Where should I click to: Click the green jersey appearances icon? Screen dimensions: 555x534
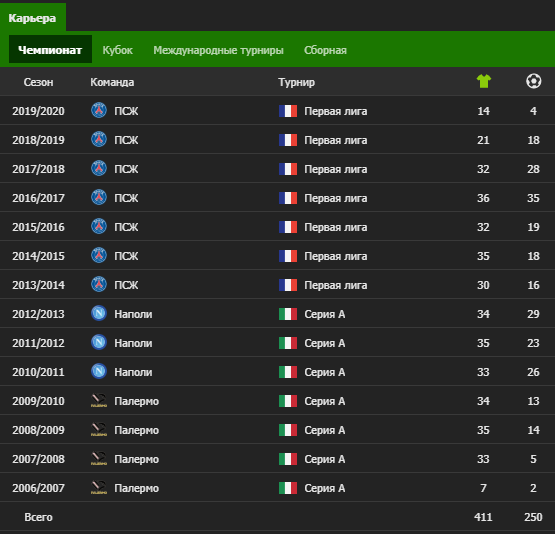tap(484, 81)
